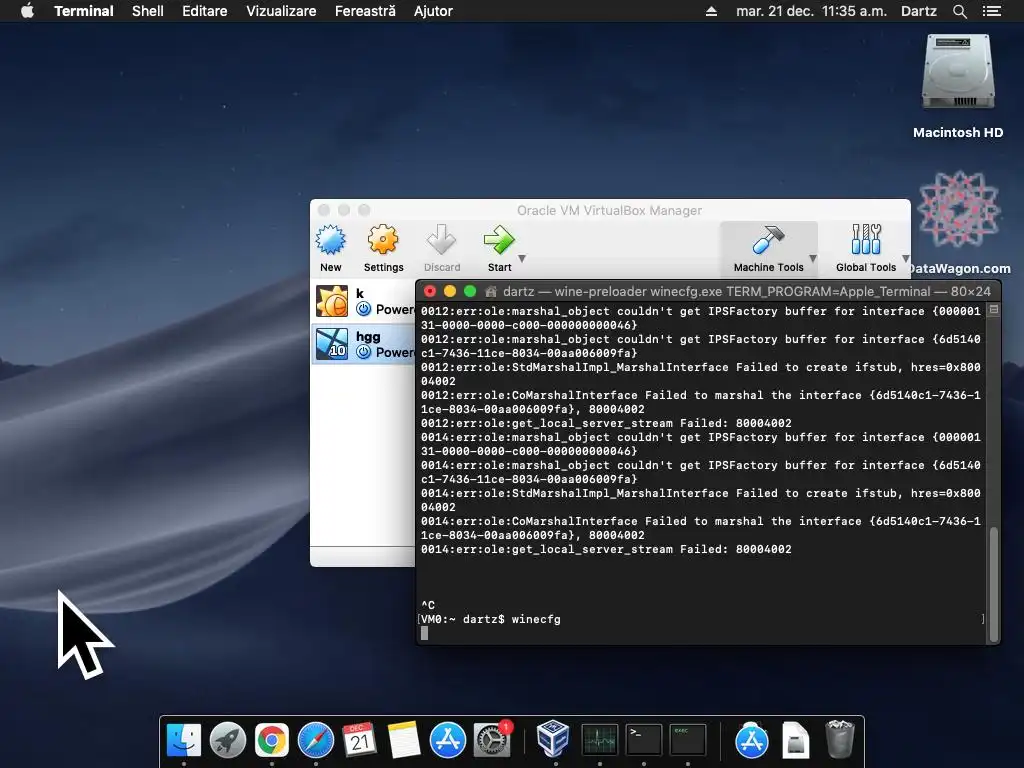The width and height of the screenshot is (1024, 768).
Task: Open Spotlight search magnifier
Action: coord(959,11)
